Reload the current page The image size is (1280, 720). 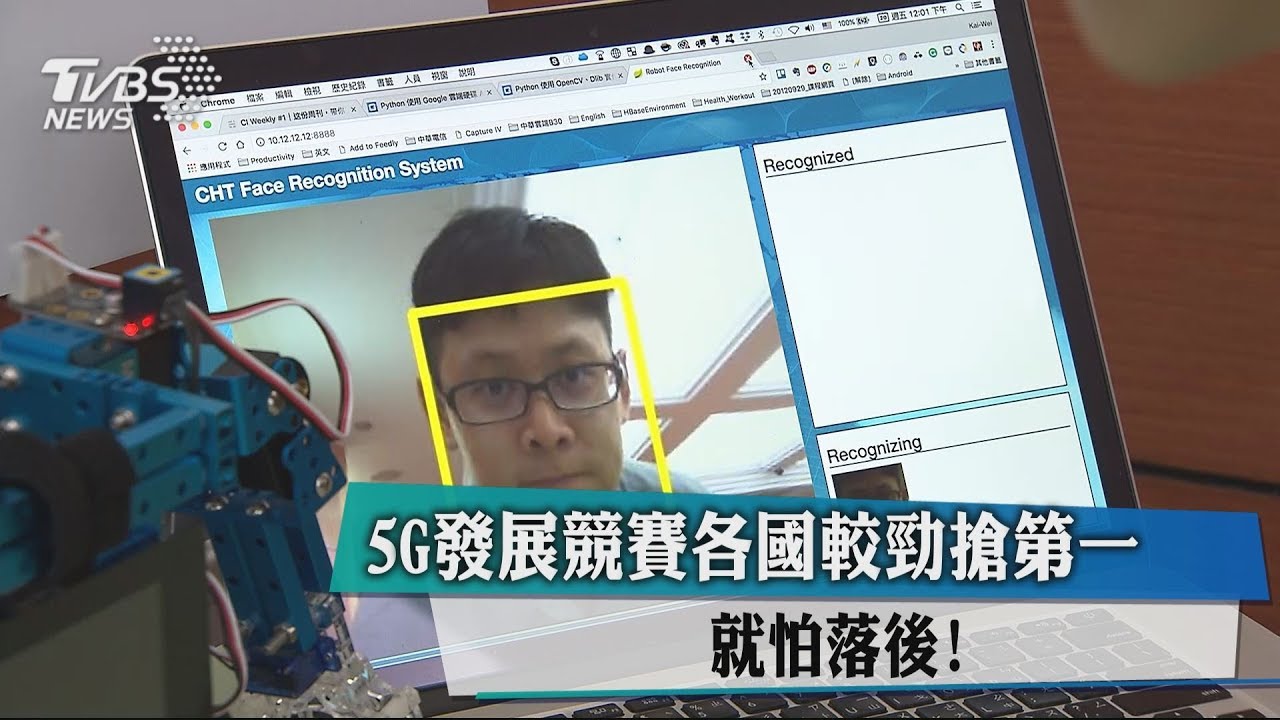click(x=222, y=146)
